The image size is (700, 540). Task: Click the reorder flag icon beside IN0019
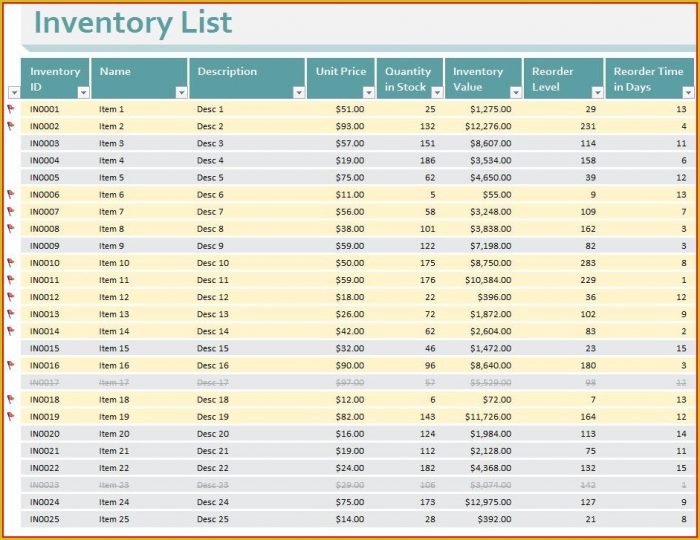click(x=11, y=416)
